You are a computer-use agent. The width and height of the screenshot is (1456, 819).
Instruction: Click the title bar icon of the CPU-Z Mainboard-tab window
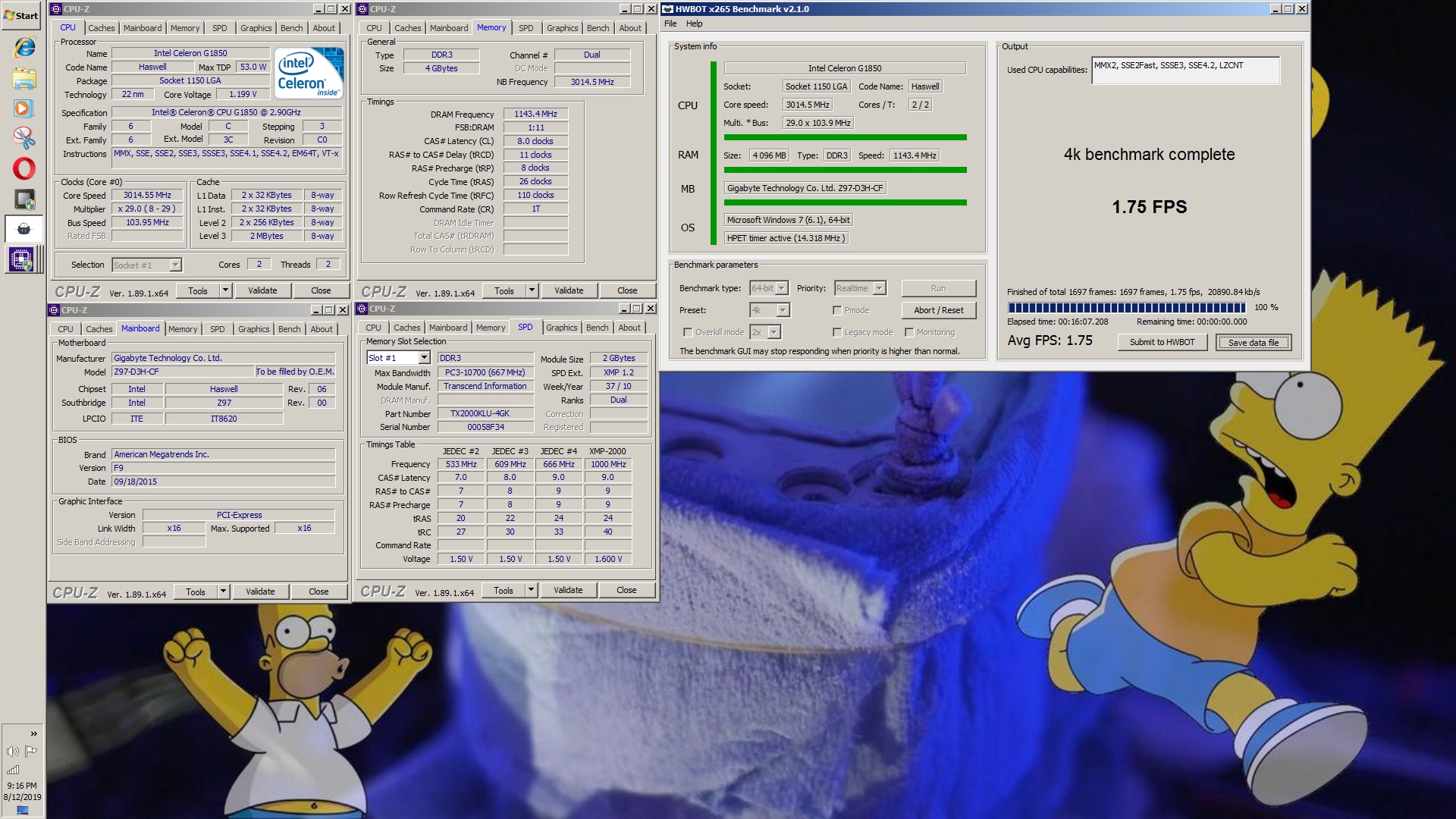pos(54,310)
